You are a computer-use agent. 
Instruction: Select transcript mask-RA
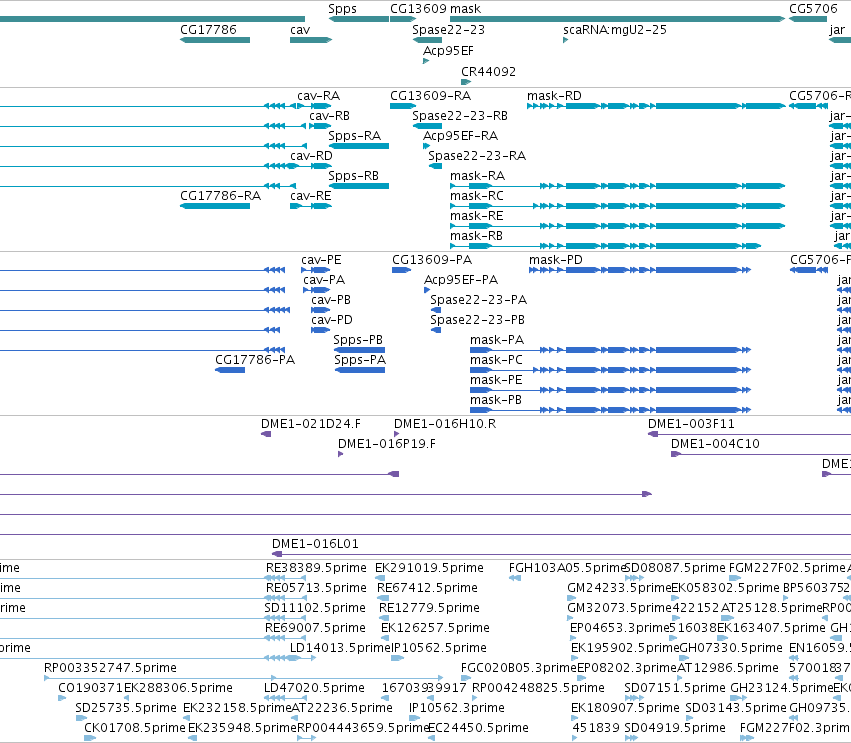coord(478,176)
